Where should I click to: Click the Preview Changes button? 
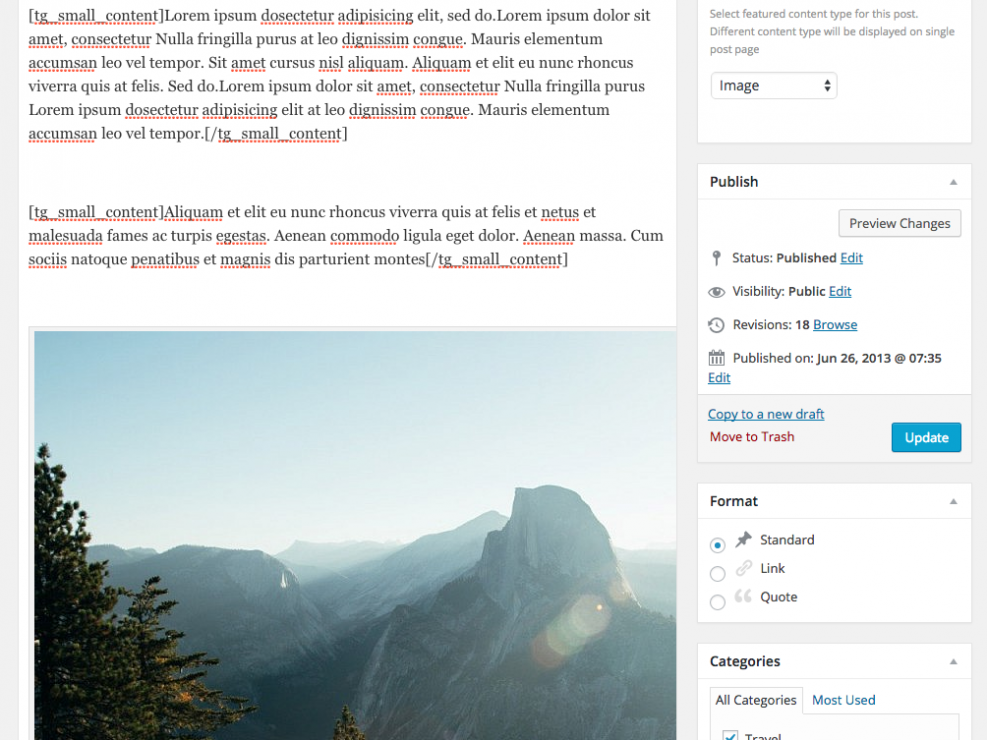900,223
